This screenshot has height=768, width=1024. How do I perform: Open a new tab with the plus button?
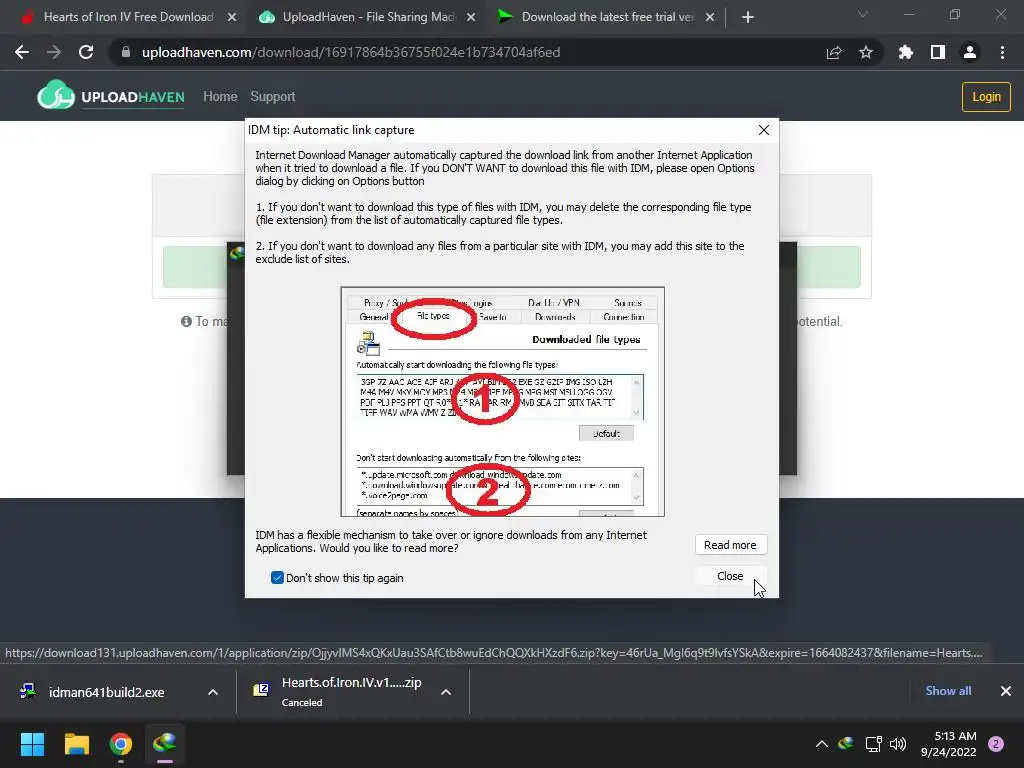coord(748,17)
